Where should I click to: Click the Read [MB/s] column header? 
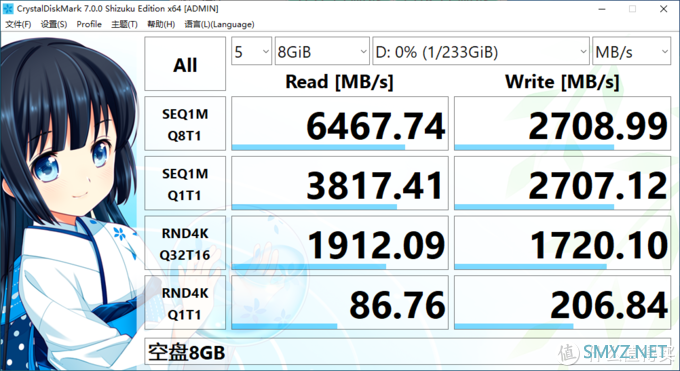[340, 82]
